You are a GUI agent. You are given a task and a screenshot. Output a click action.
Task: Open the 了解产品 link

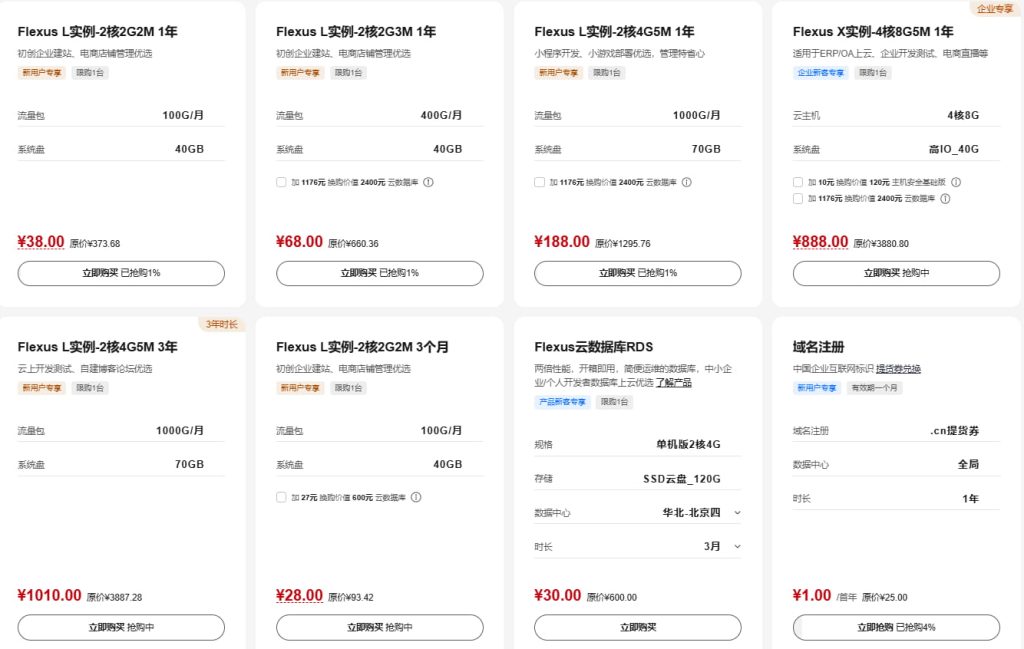[678, 382]
